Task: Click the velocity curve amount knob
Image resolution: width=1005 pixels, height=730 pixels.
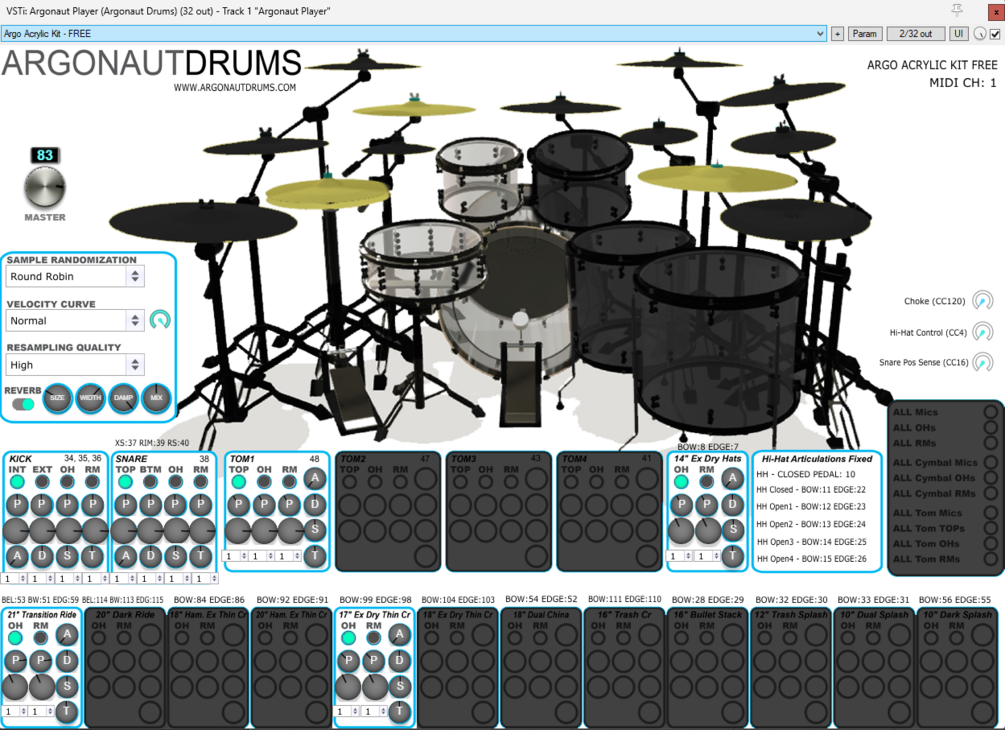Action: tap(160, 320)
